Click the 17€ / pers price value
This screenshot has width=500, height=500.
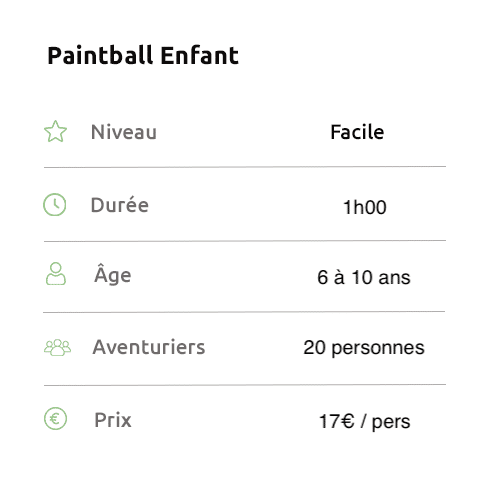coord(365,422)
